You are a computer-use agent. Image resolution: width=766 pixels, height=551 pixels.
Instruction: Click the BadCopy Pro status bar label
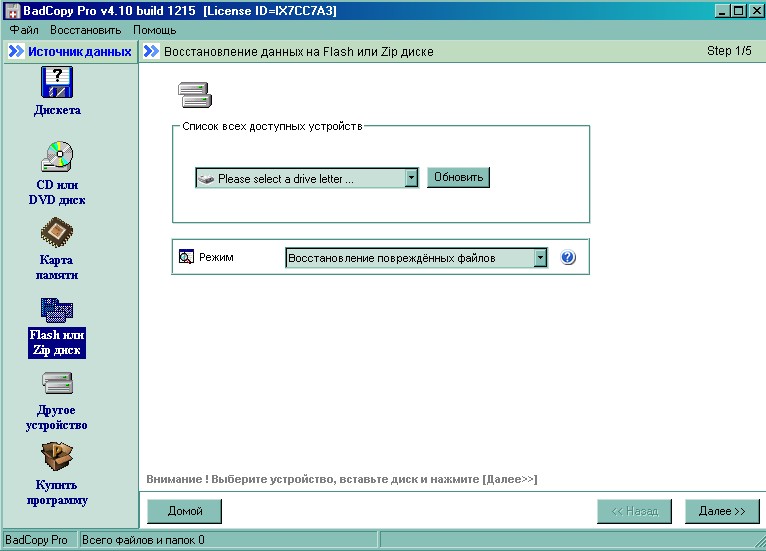pyautogui.click(x=36, y=540)
